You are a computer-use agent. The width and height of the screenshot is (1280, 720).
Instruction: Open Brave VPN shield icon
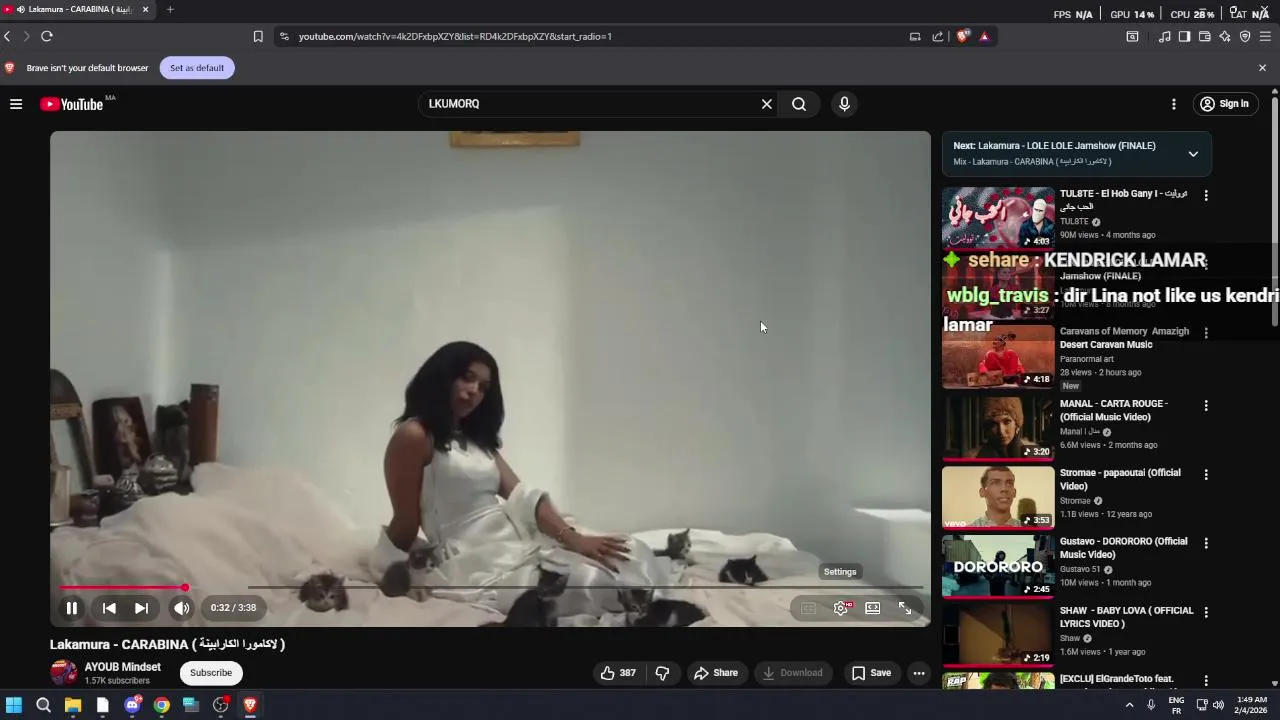(1245, 36)
